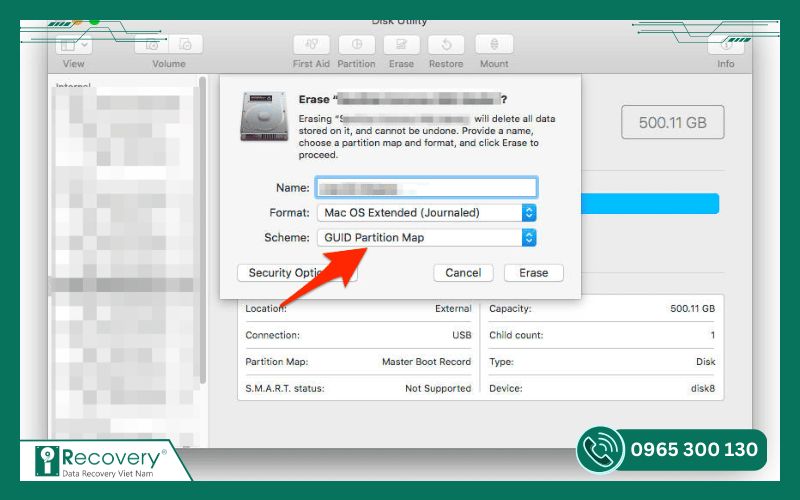
Task: Click the Erase button in the dialog
Action: pyautogui.click(x=534, y=273)
